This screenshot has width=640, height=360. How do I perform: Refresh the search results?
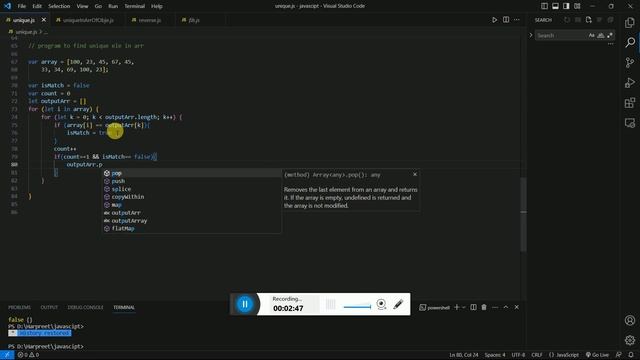coord(567,20)
